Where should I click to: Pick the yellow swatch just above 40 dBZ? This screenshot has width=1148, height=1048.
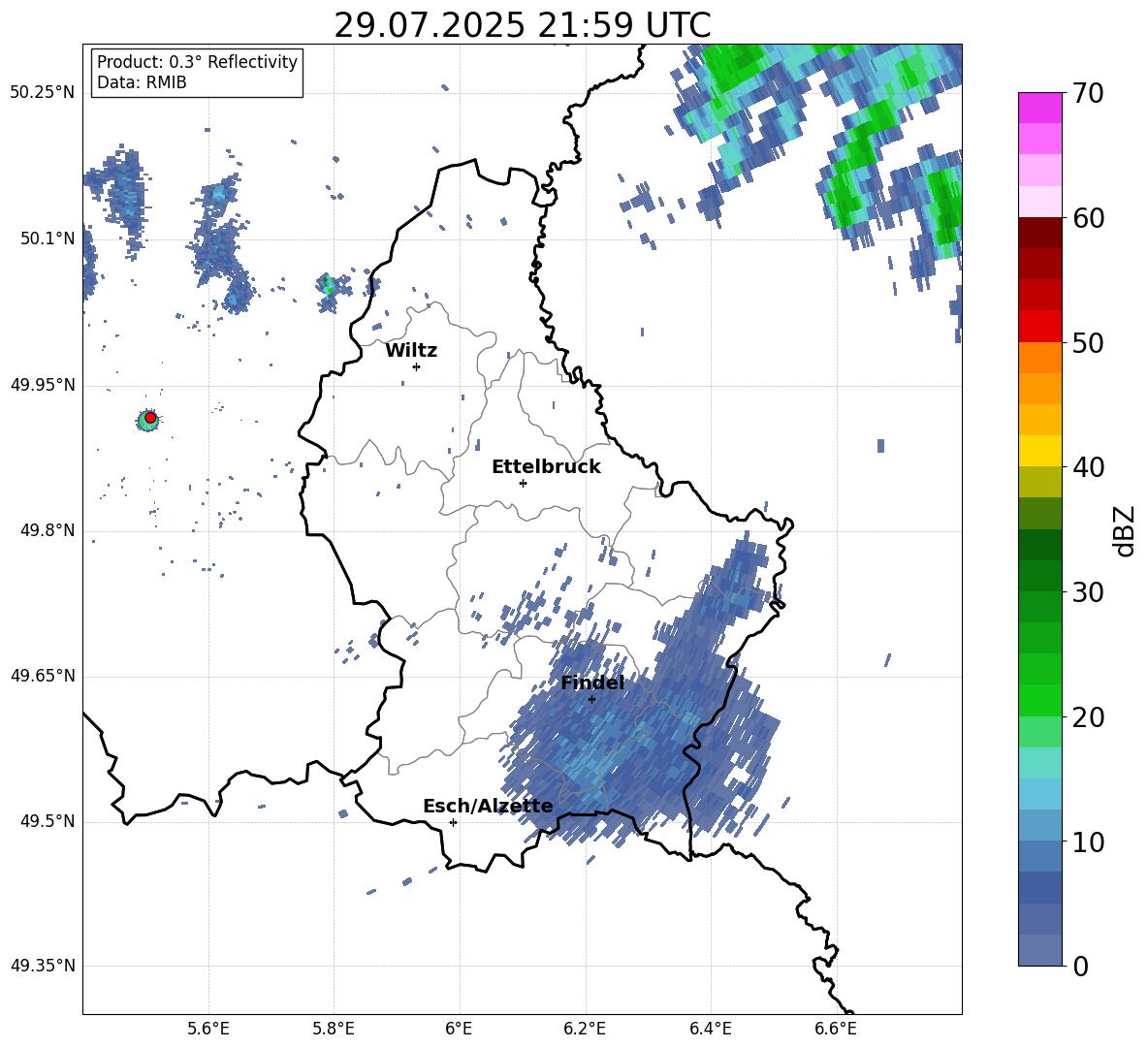coord(1039,451)
